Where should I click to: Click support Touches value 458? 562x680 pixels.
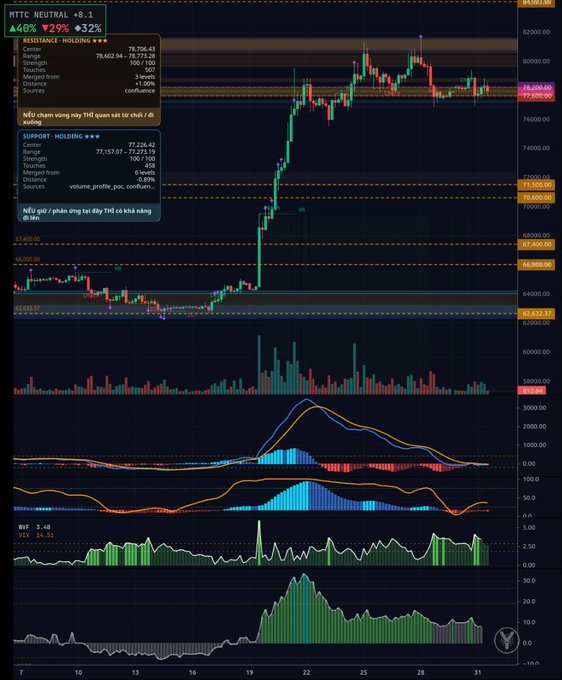point(150,166)
